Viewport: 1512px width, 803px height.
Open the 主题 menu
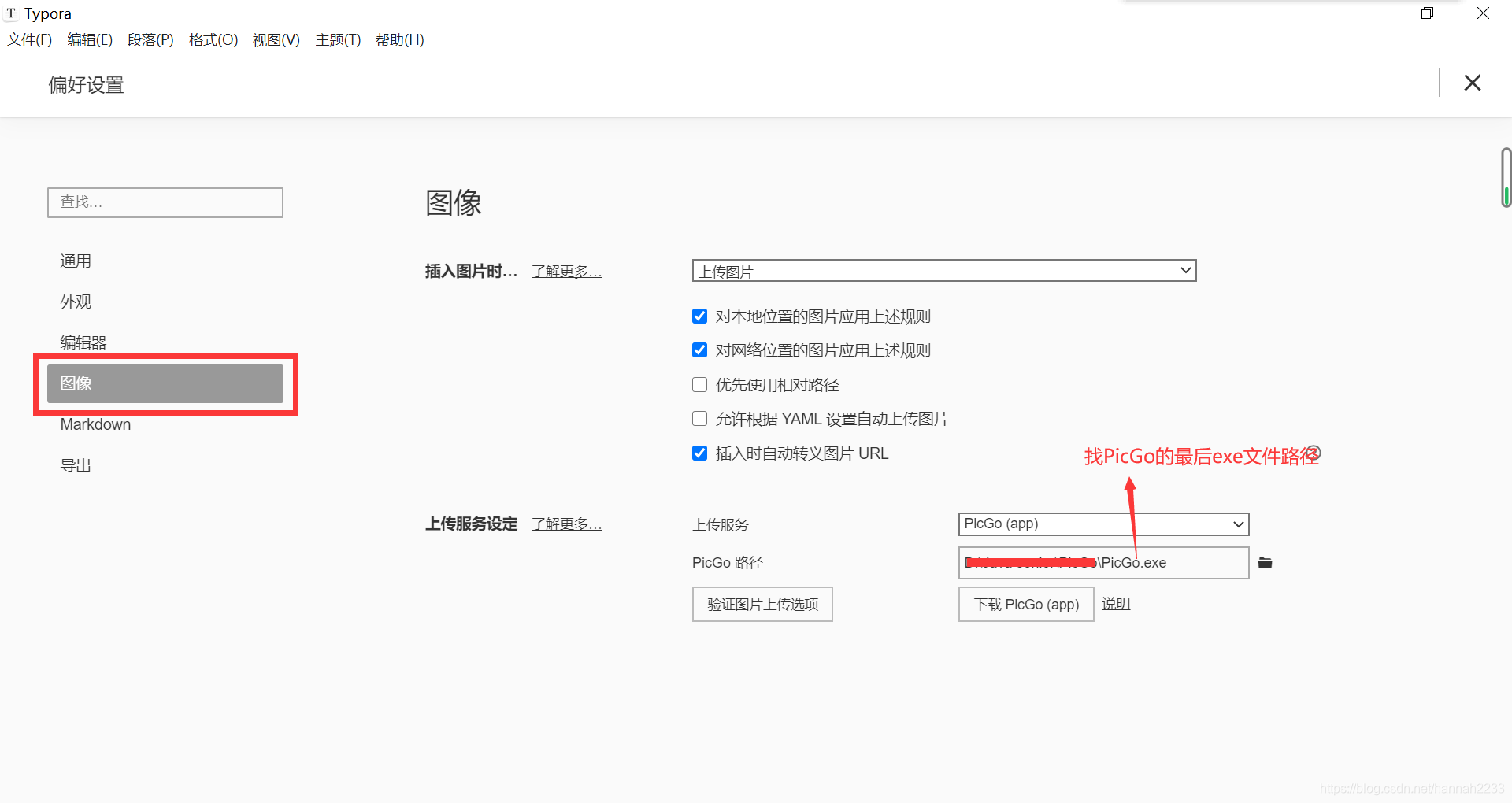337,39
